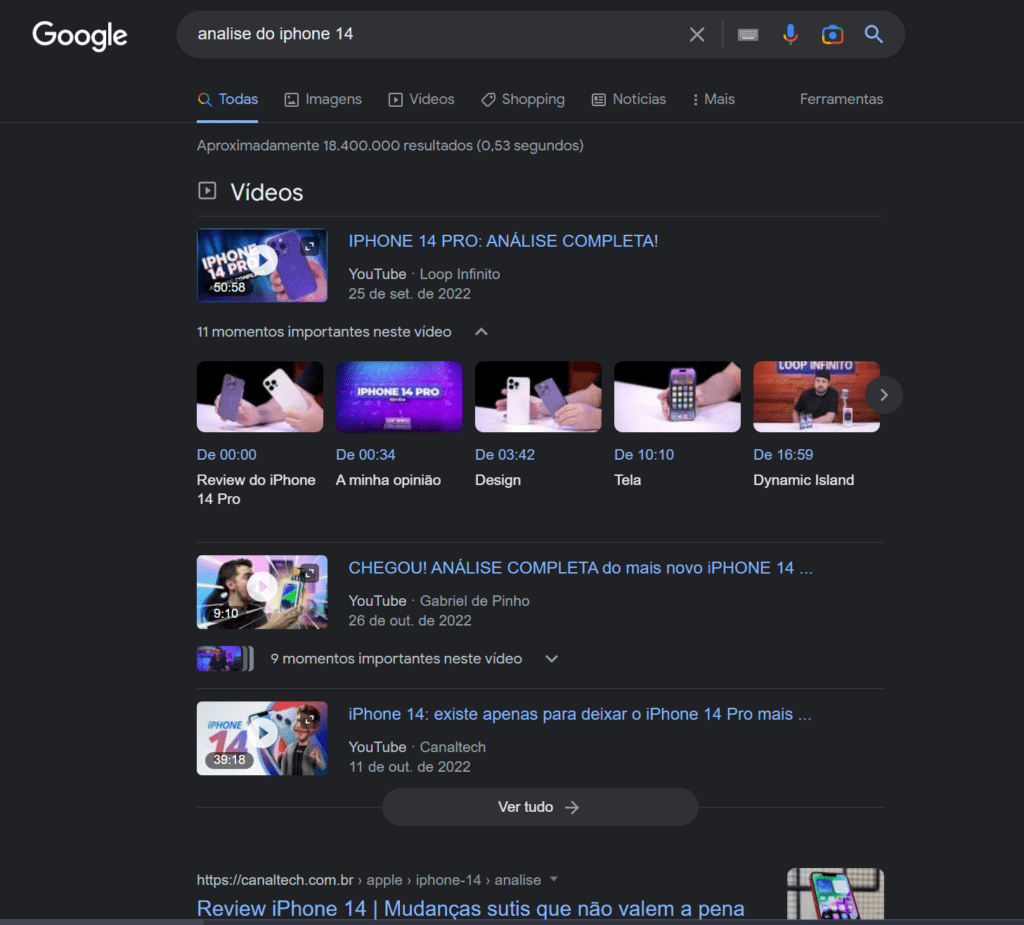Play the iPhone 14 Pro video thumbnail 50:58
The image size is (1024, 925).
[x=262, y=265]
